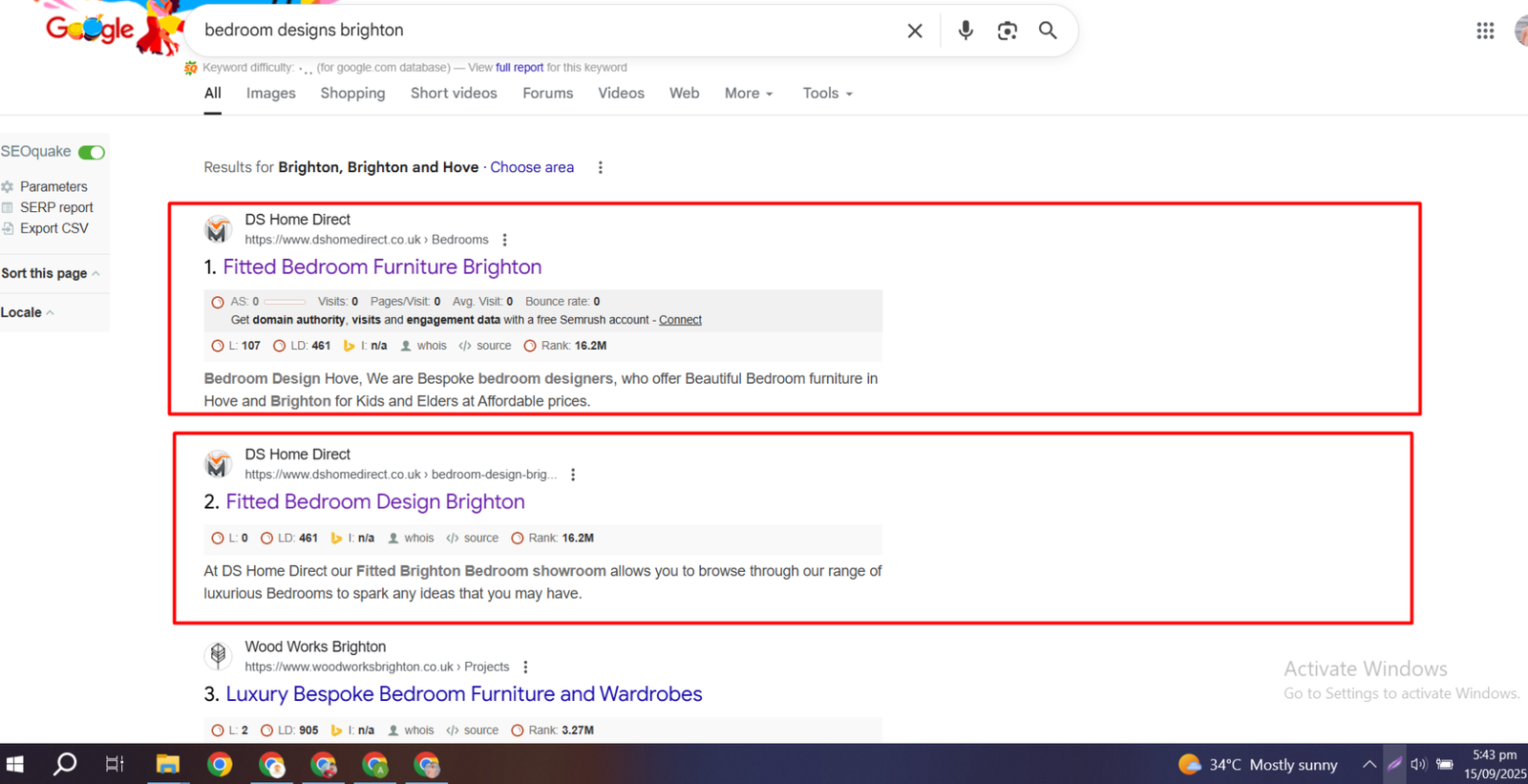Turn off the SEOquake toggle
This screenshot has height=784, width=1528.
92,153
